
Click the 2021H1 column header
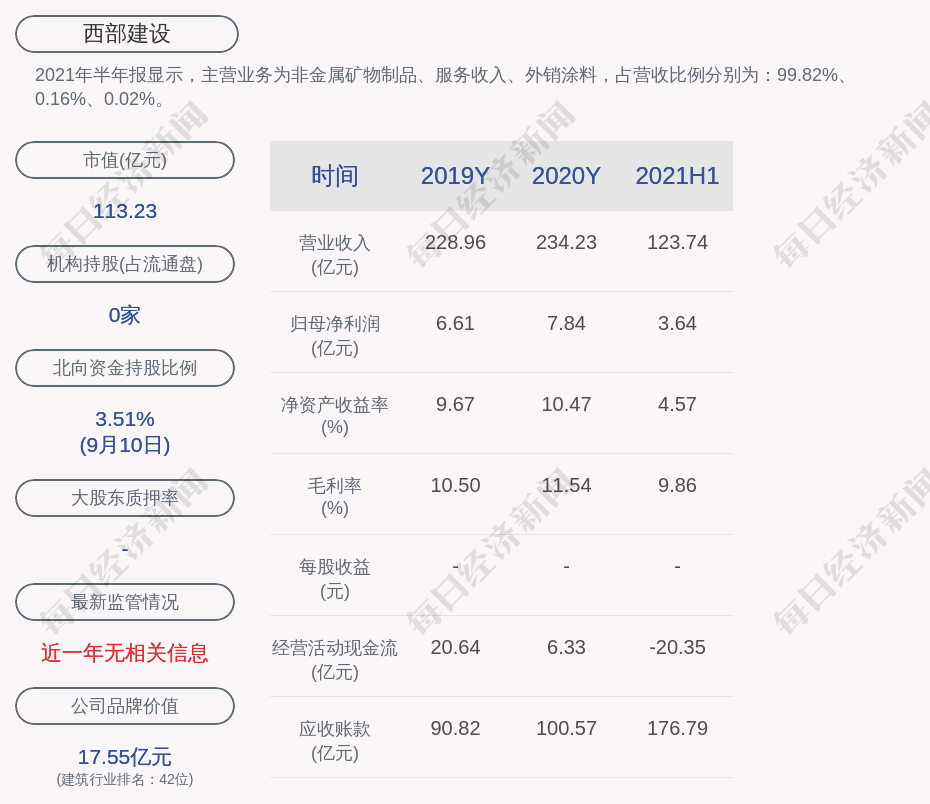pos(677,176)
